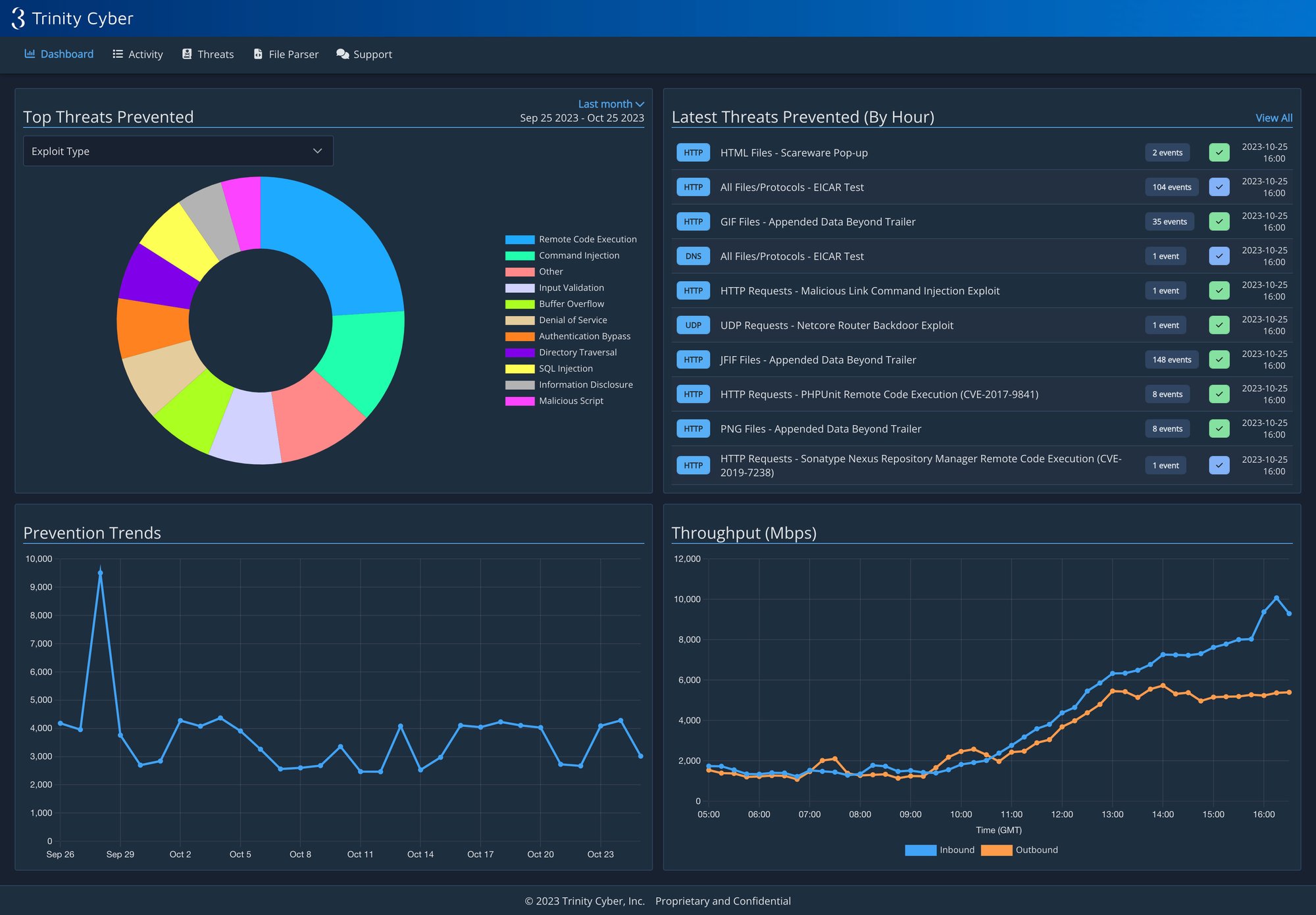Click the Support chat bubbles icon
This screenshot has height=915, width=1316.
[x=343, y=54]
